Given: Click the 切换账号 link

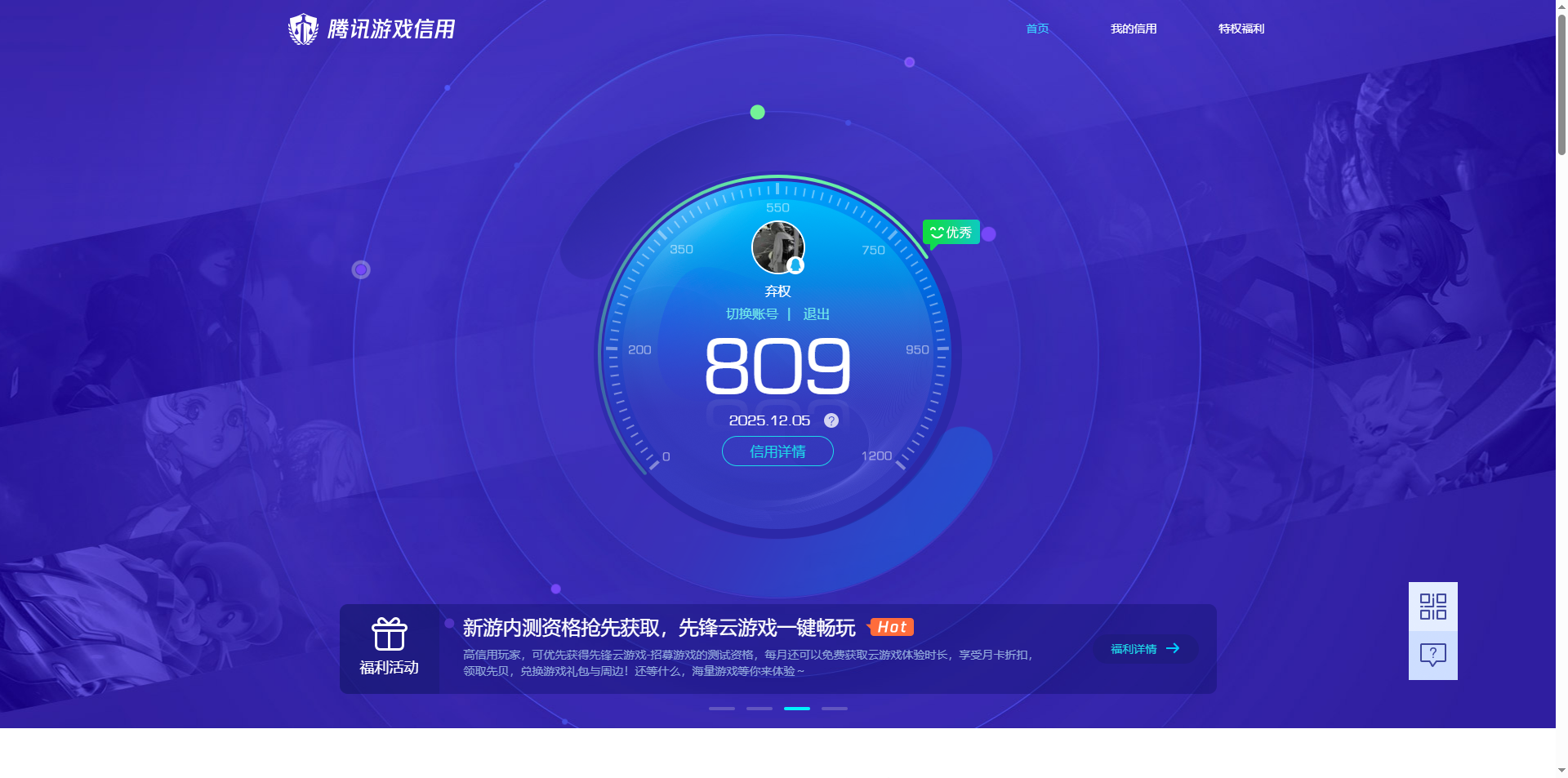Looking at the screenshot, I should tap(751, 314).
